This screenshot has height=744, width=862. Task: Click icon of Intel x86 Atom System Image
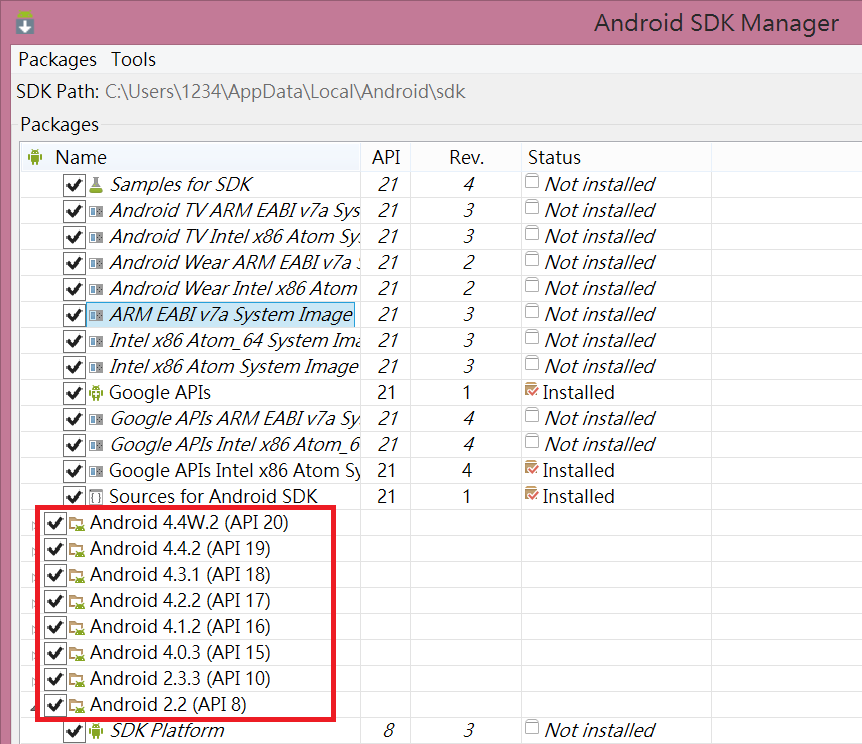(x=96, y=367)
